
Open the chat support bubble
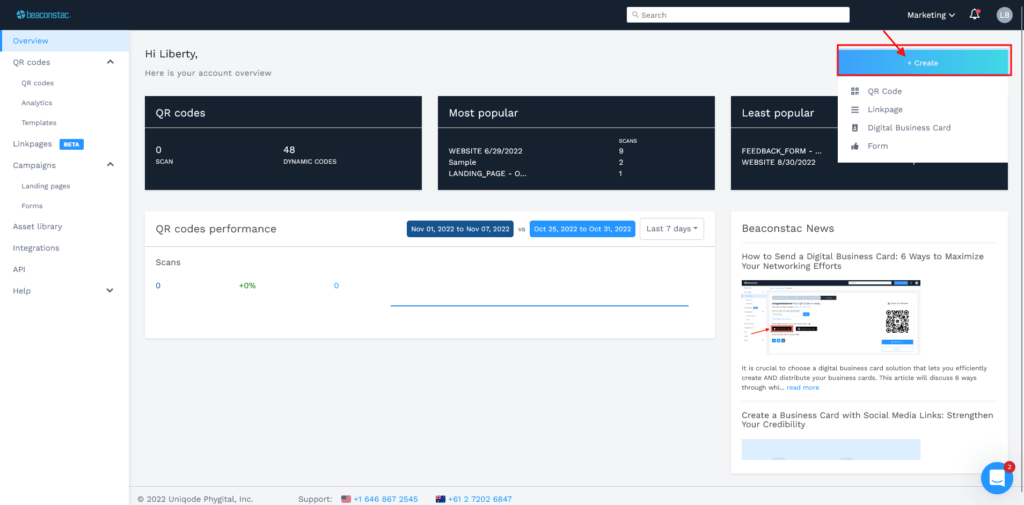tap(996, 479)
